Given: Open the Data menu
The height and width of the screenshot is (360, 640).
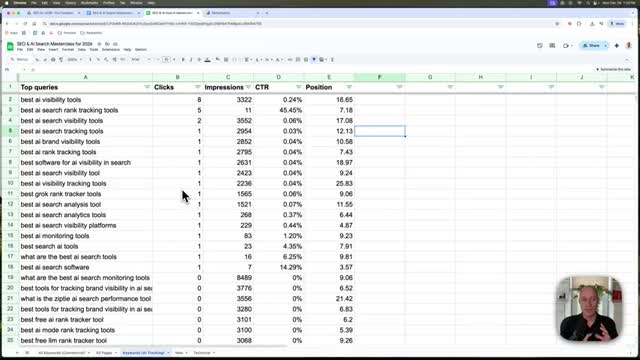Looking at the screenshot, I should (x=82, y=49).
